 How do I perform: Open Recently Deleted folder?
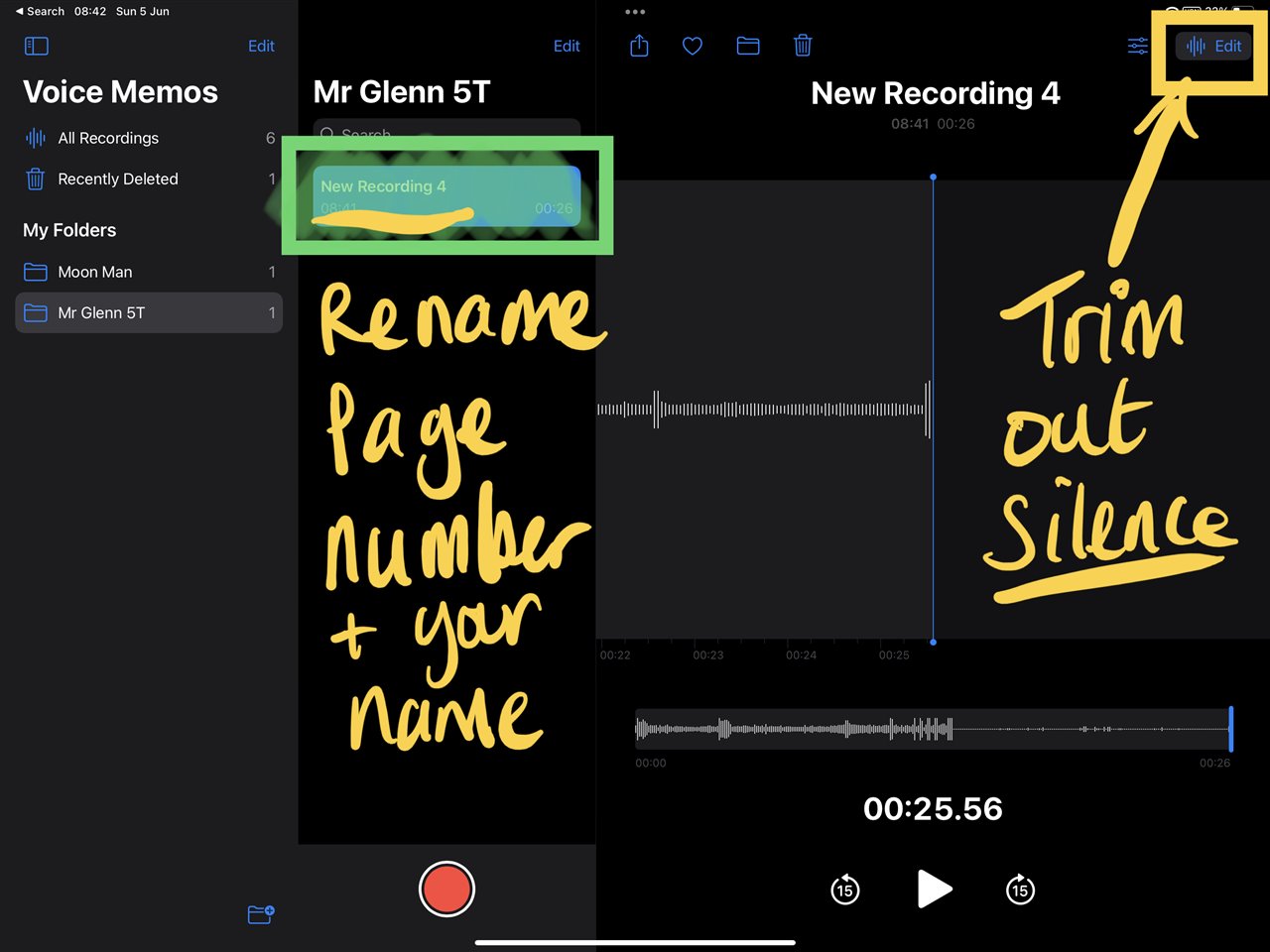click(149, 178)
